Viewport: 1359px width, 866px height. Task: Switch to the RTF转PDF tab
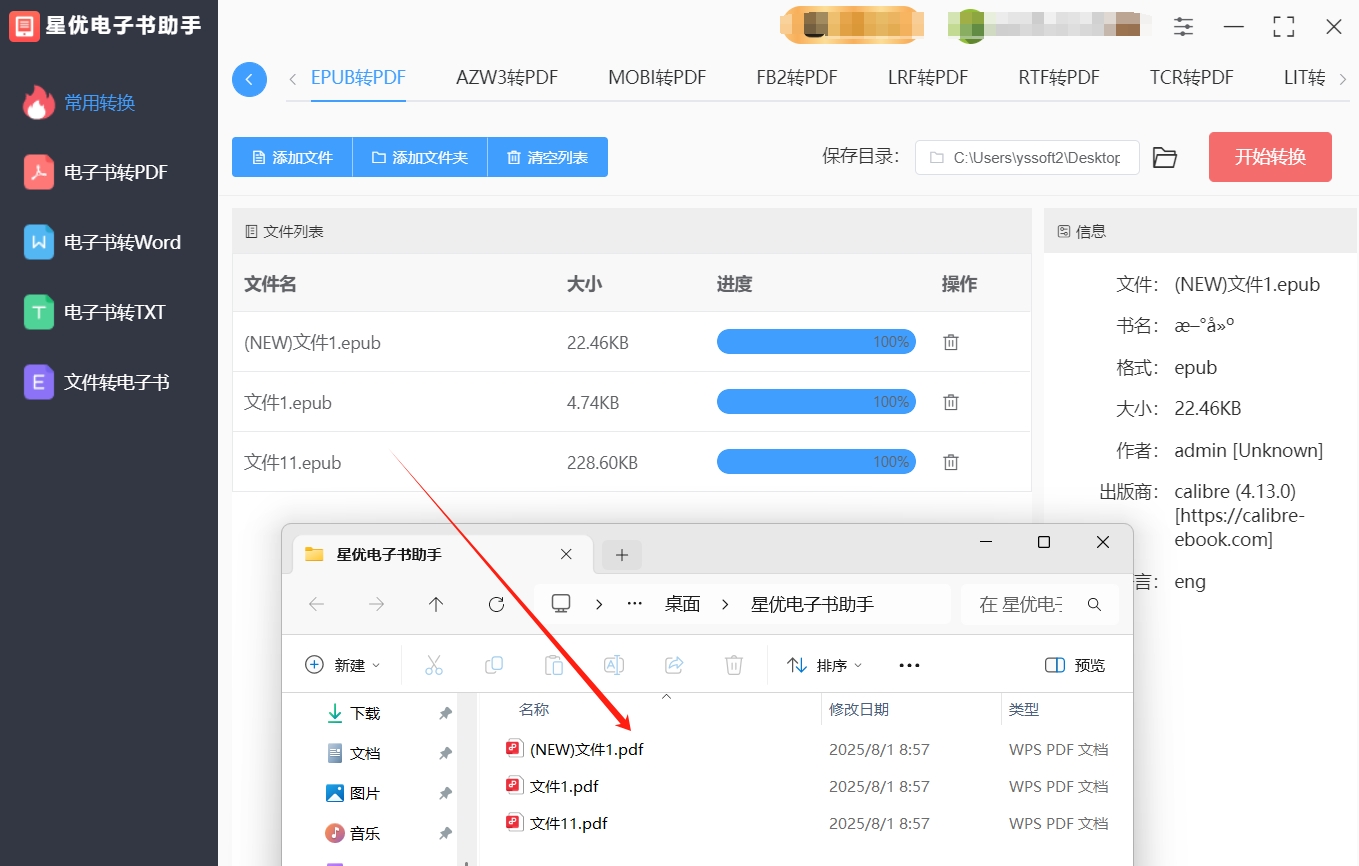point(1059,78)
